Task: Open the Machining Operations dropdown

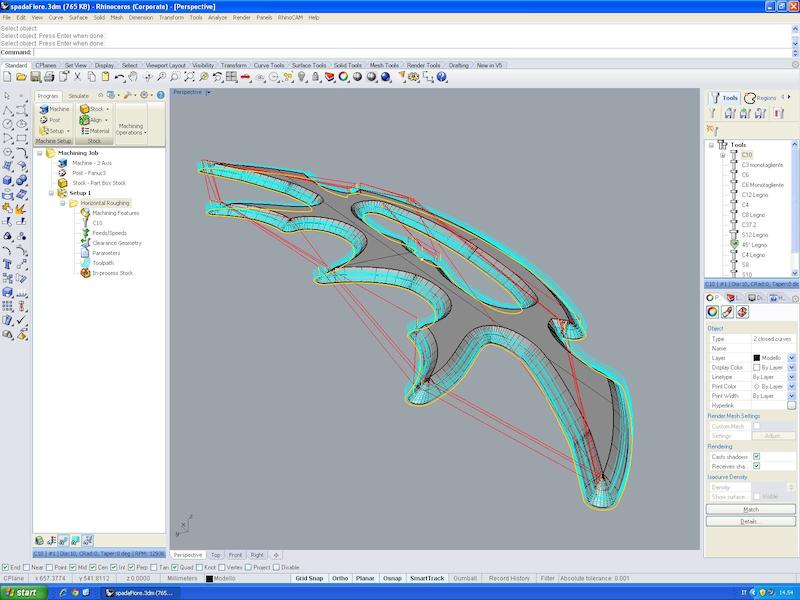Action: (x=131, y=129)
